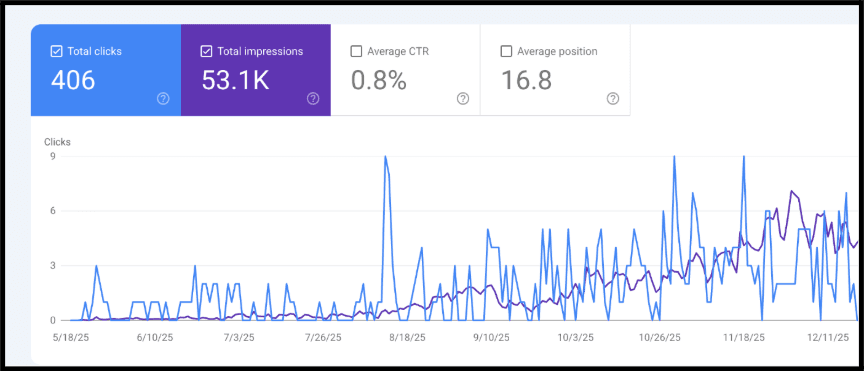Click the Average position label text

click(x=557, y=52)
